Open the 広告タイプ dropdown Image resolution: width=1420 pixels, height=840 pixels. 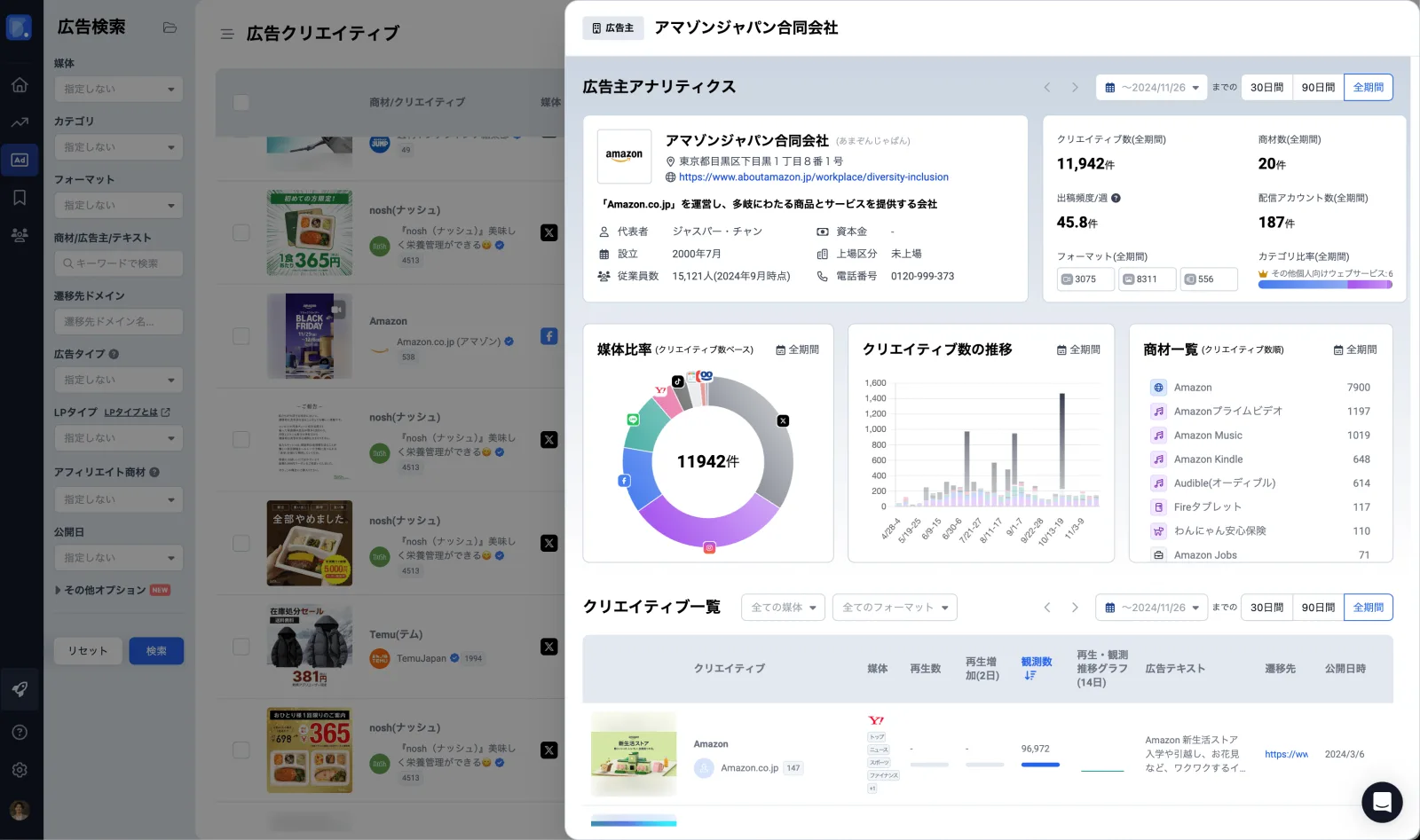click(118, 380)
